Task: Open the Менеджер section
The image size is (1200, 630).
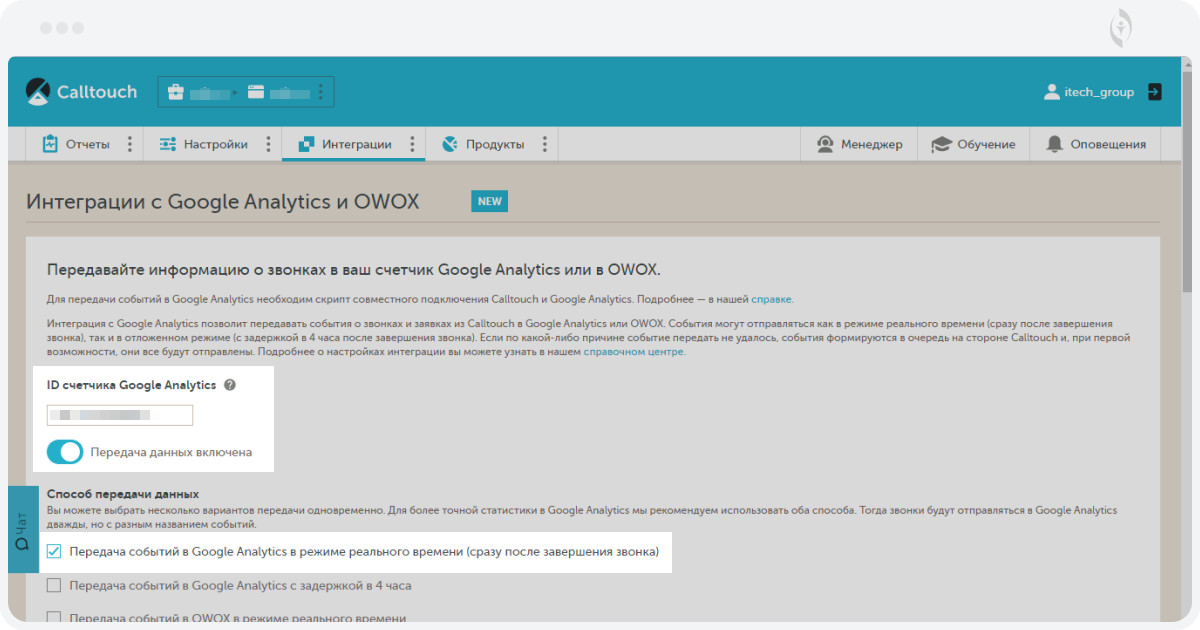Action: 859,144
